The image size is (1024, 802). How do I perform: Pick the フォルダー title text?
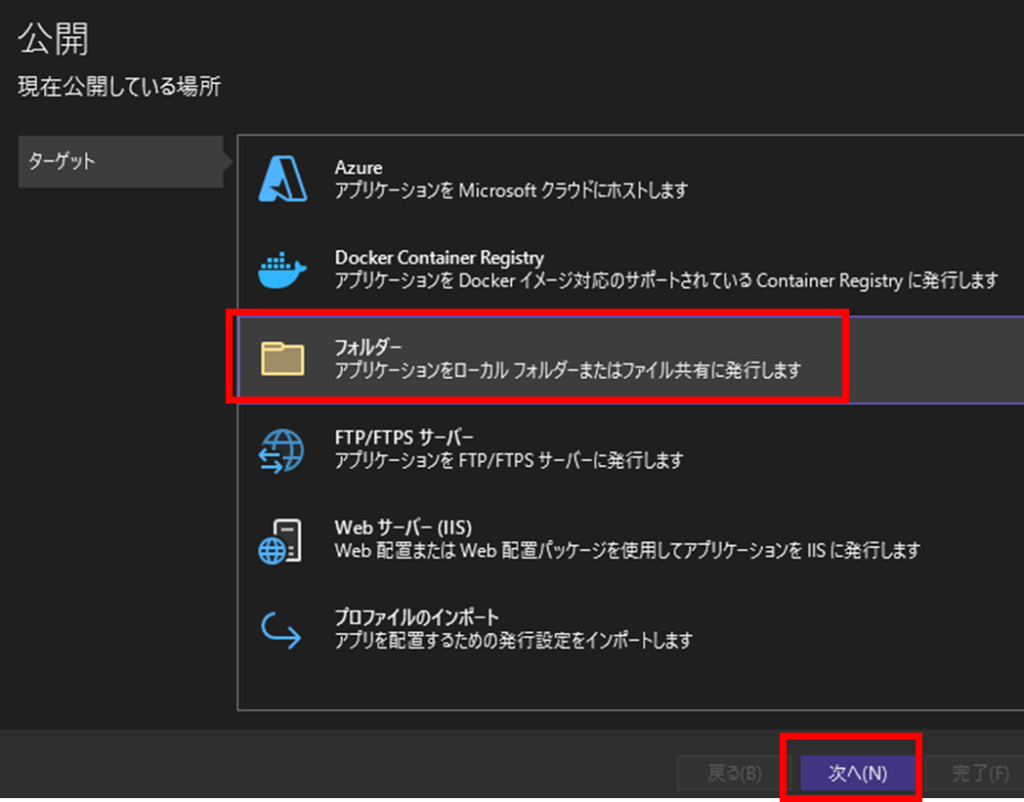click(x=368, y=348)
